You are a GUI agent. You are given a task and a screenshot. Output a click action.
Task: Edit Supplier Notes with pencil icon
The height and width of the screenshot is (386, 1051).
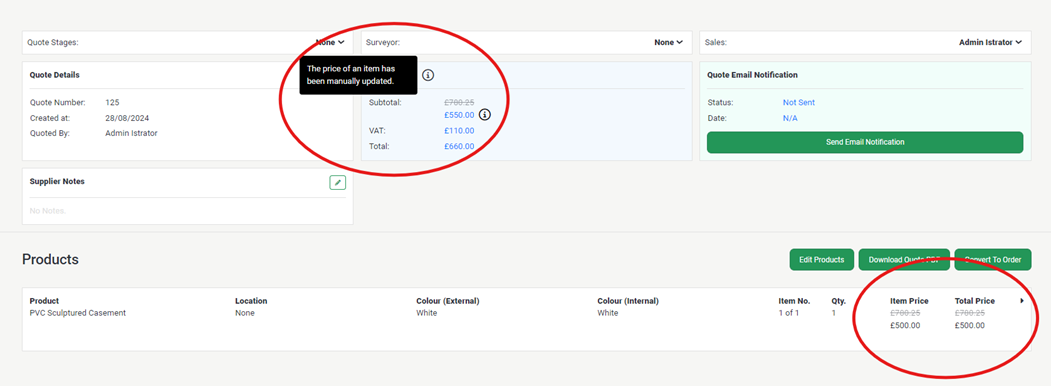(x=338, y=182)
